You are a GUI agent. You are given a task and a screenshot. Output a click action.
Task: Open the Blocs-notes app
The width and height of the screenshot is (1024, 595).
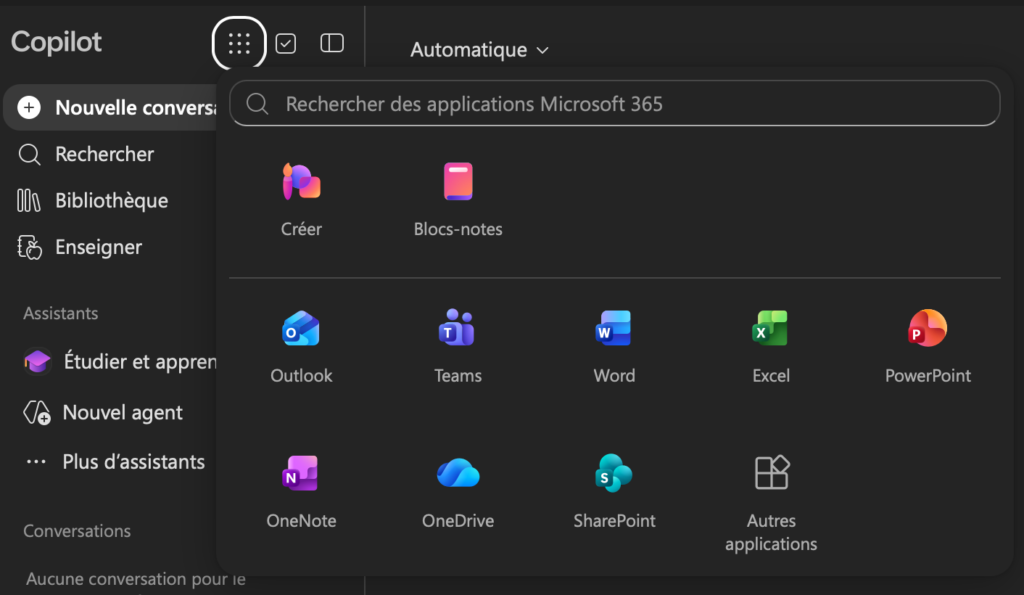coord(458,200)
